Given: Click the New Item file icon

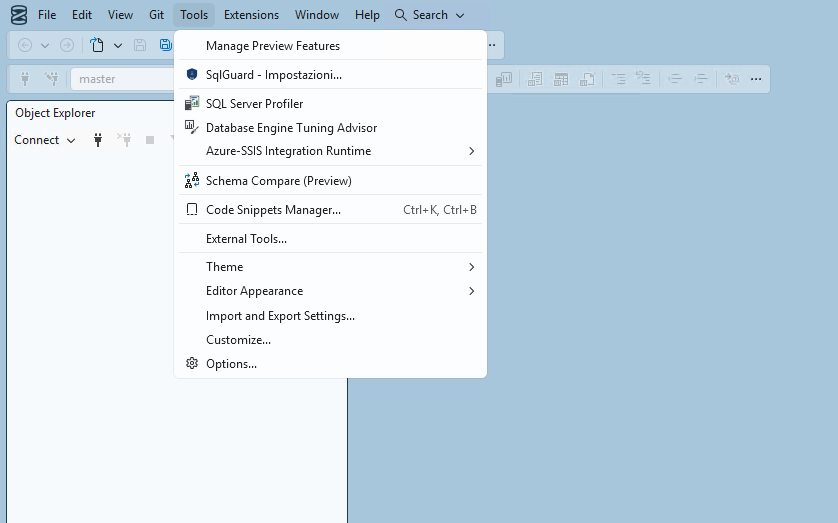Looking at the screenshot, I should (x=97, y=45).
